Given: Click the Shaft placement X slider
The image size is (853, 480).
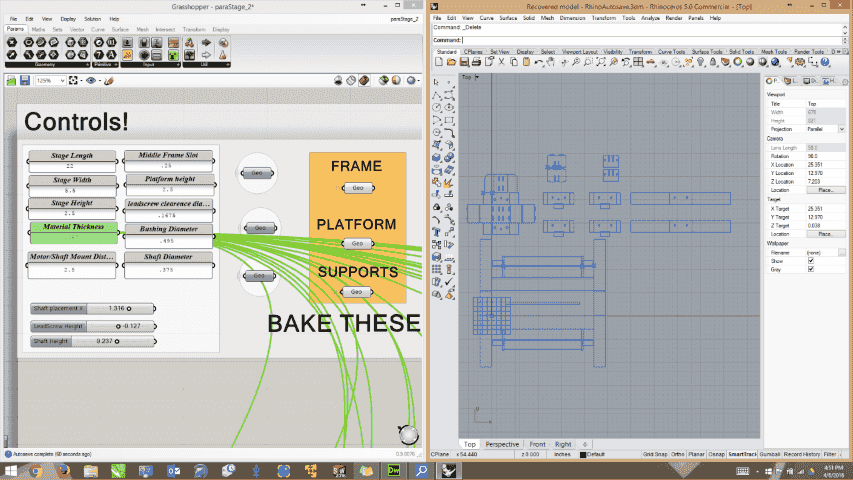Looking at the screenshot, I should [x=92, y=309].
